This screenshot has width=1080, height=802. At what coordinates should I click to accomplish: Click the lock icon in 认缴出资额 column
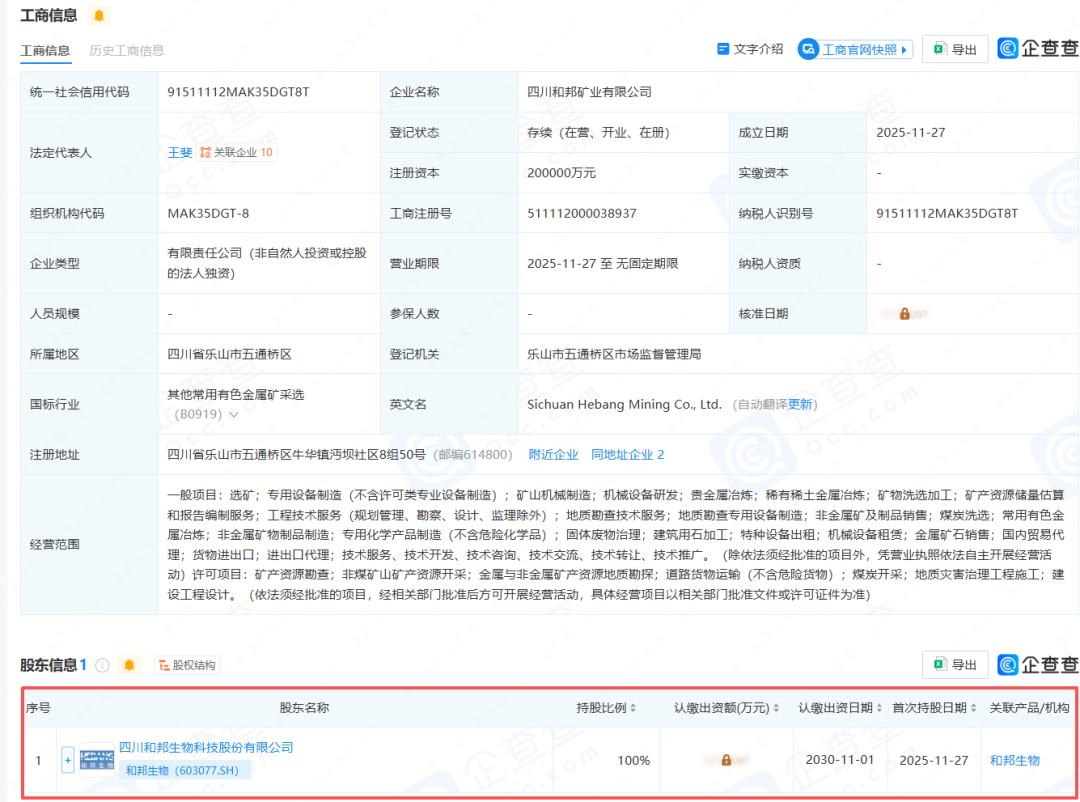coord(725,760)
